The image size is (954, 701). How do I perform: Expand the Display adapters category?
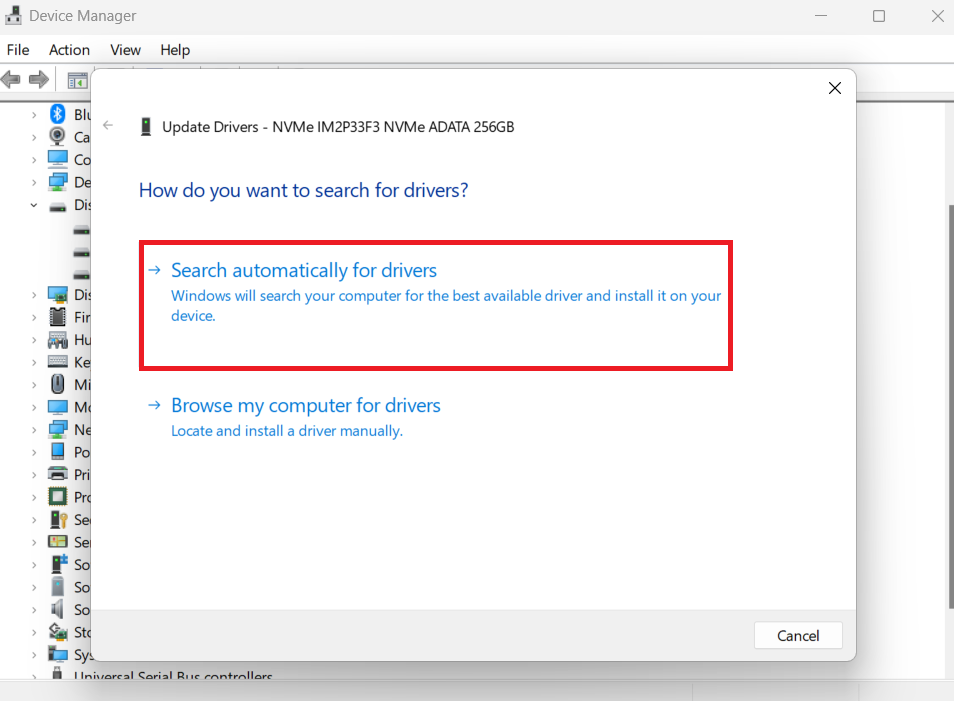[34, 295]
